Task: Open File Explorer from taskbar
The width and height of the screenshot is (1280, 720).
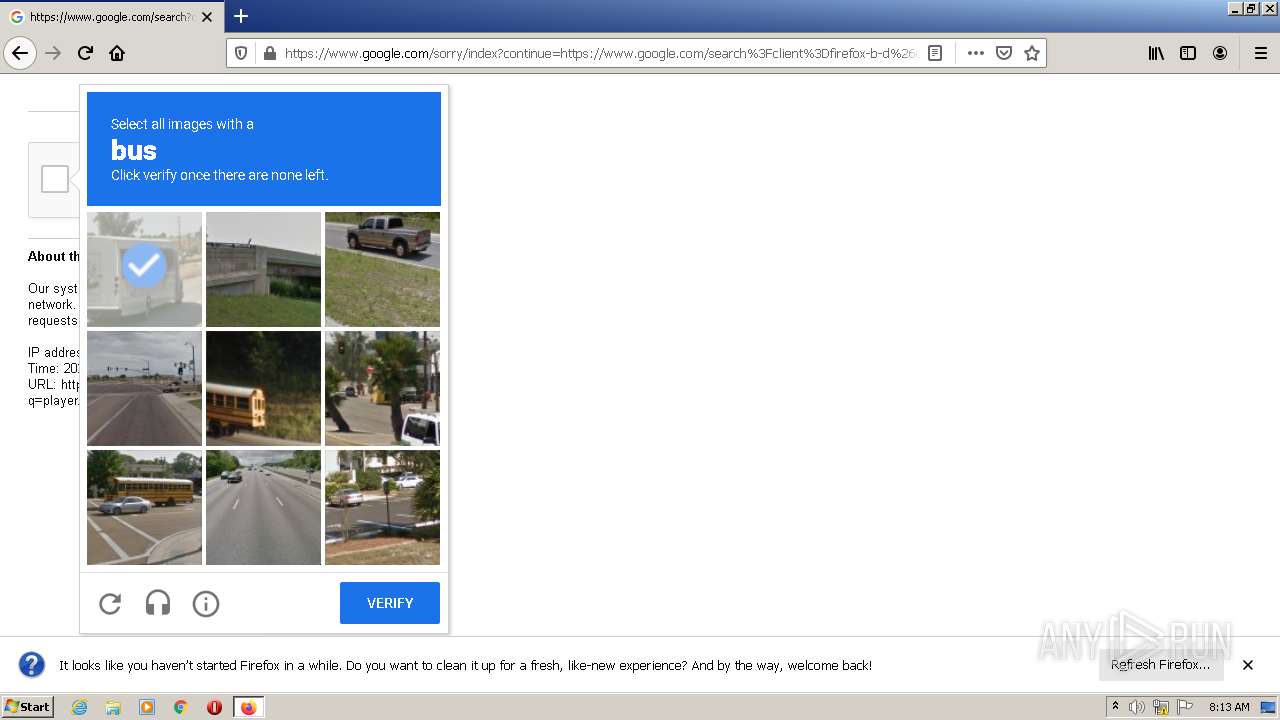Action: coord(113,707)
